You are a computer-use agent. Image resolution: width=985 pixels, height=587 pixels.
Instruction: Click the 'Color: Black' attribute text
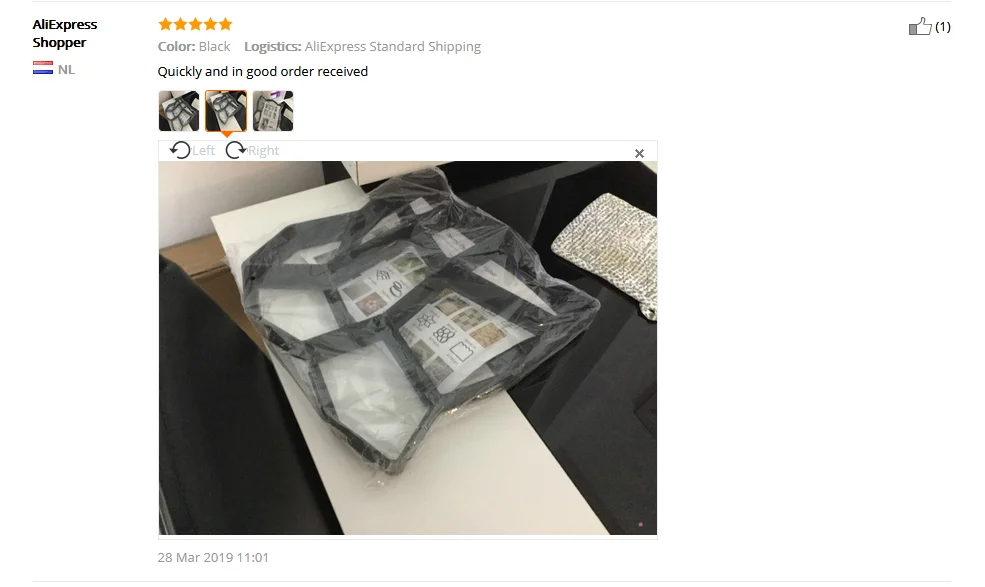(x=194, y=47)
